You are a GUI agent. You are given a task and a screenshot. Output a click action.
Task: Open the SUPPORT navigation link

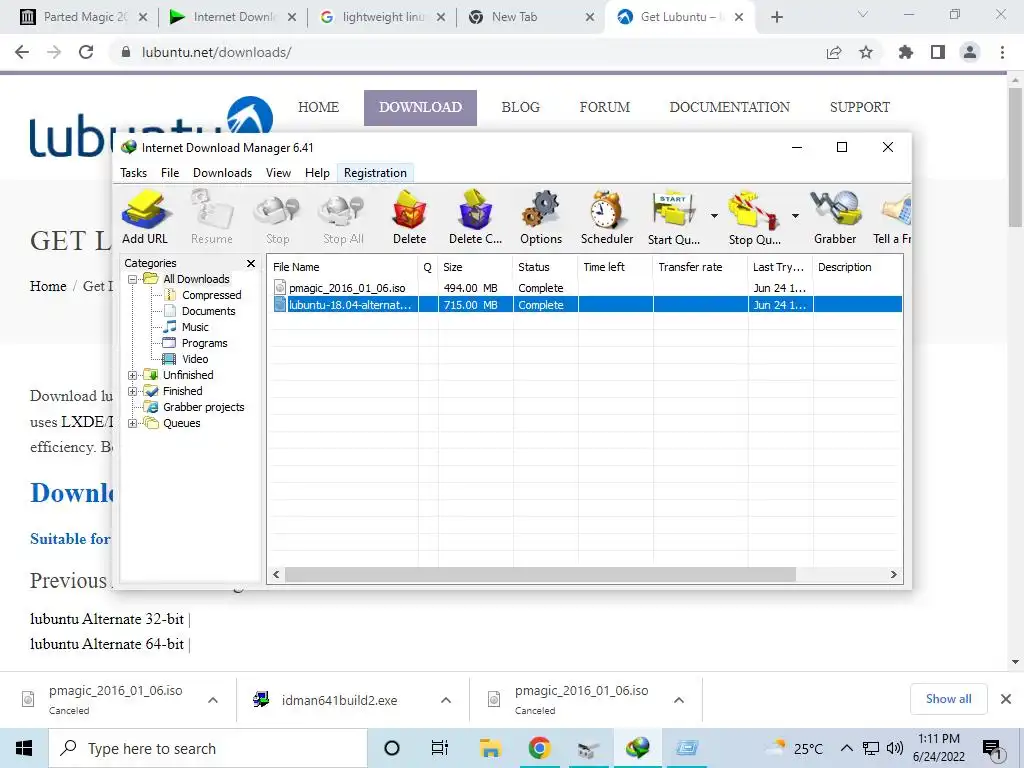[x=859, y=107]
